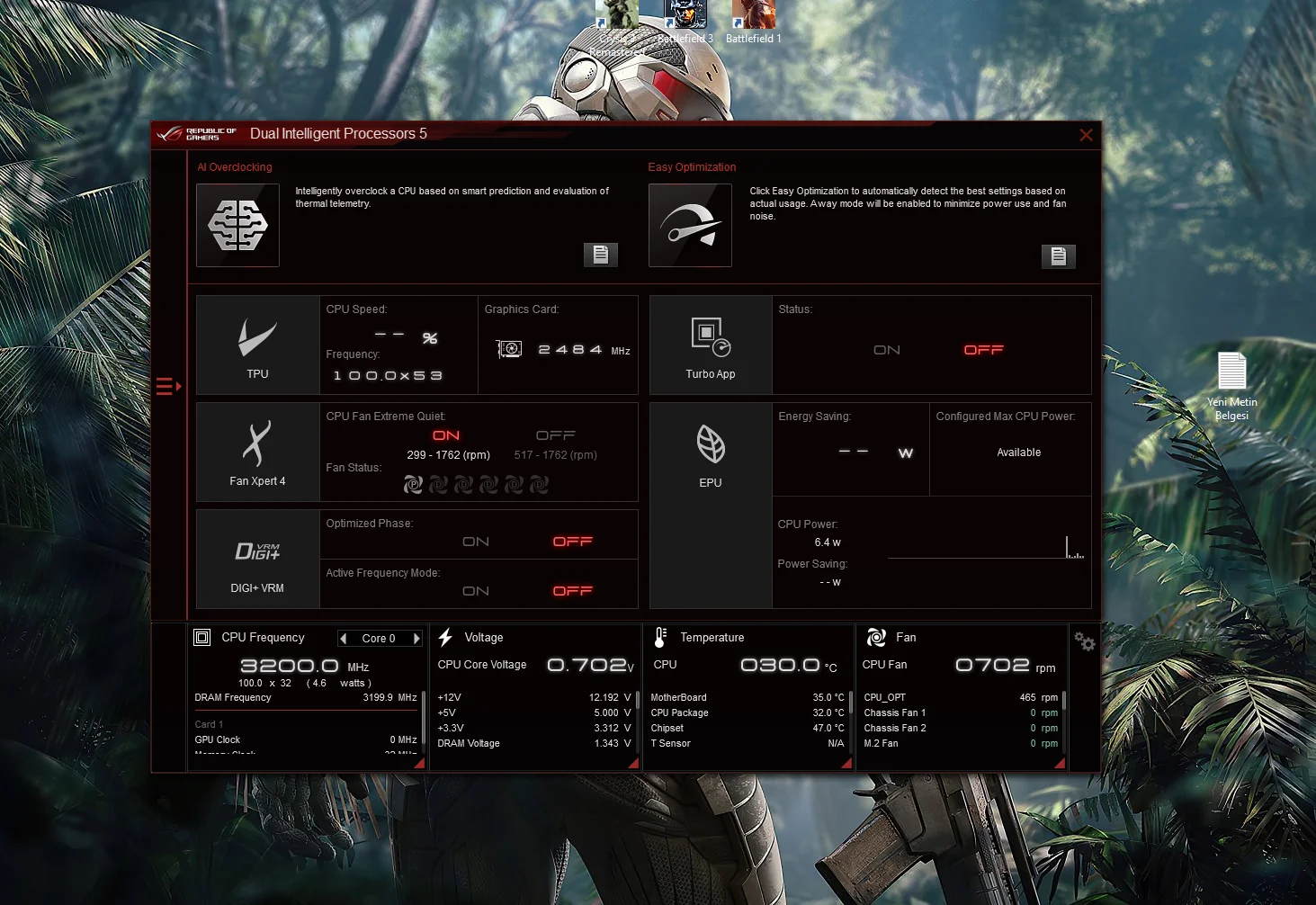Close the Dual Intelligent Processors 5 window

coord(1086,135)
